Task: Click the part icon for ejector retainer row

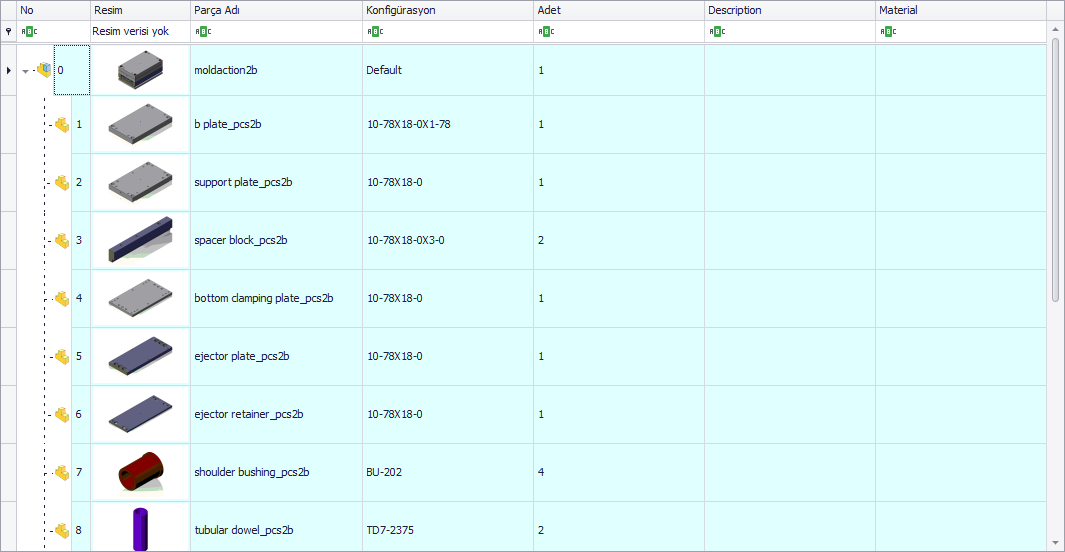Action: click(62, 414)
